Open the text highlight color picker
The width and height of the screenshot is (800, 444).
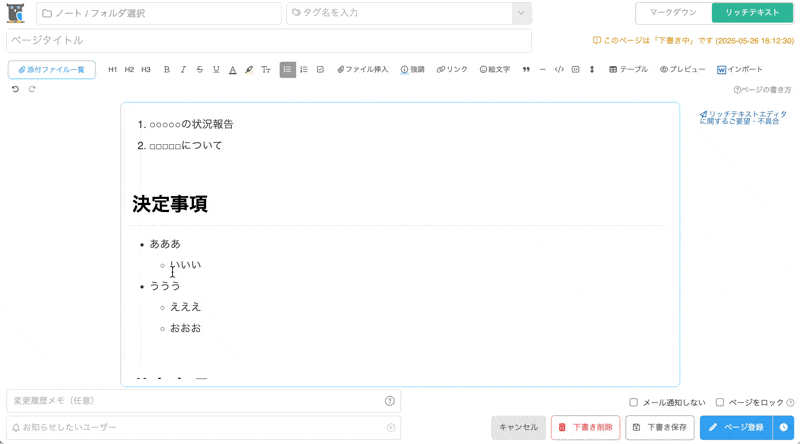249,70
